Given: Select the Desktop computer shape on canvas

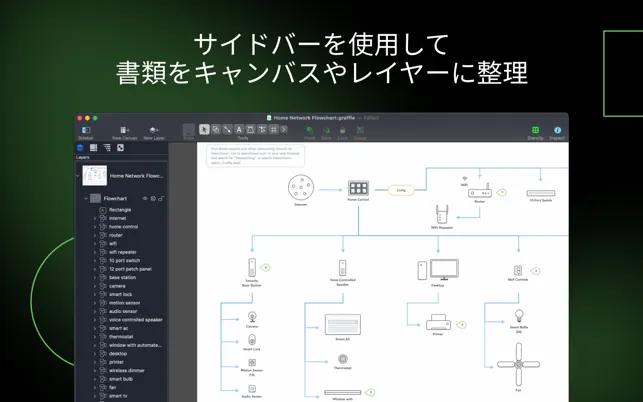Looking at the screenshot, I should pos(438,270).
